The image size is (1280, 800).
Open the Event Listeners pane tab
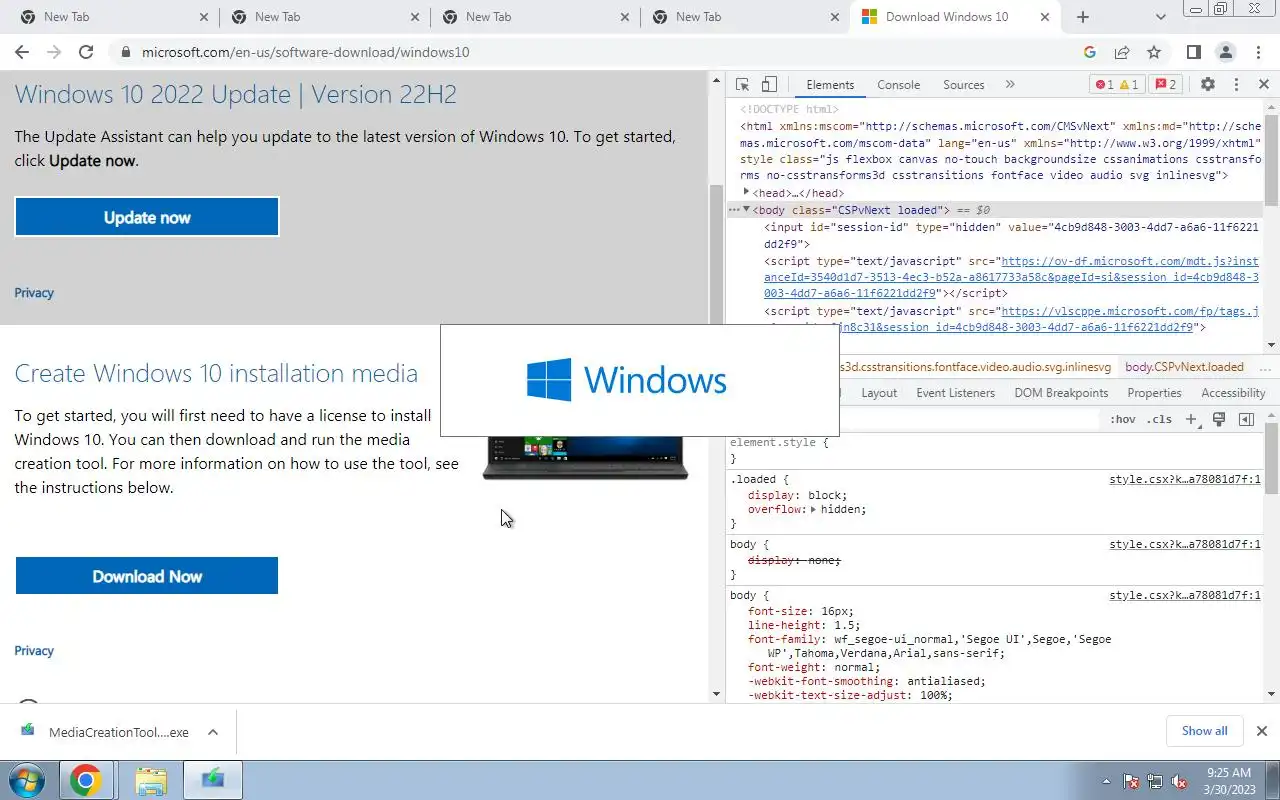coord(956,393)
